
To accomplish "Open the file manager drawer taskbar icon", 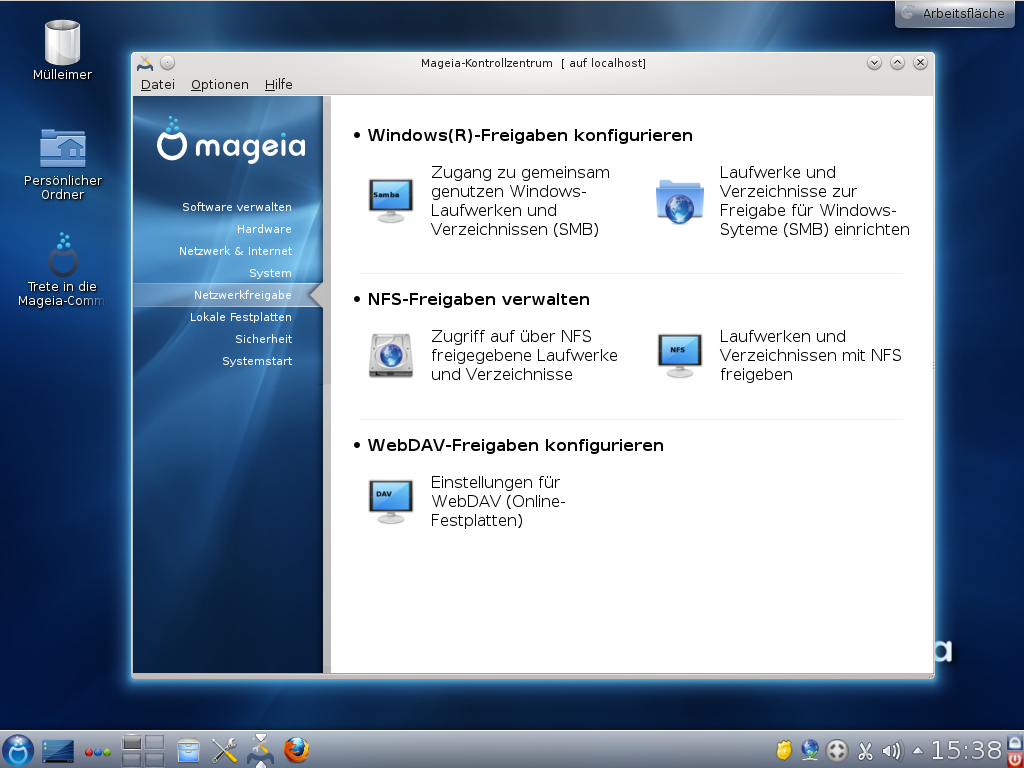I will (188, 751).
